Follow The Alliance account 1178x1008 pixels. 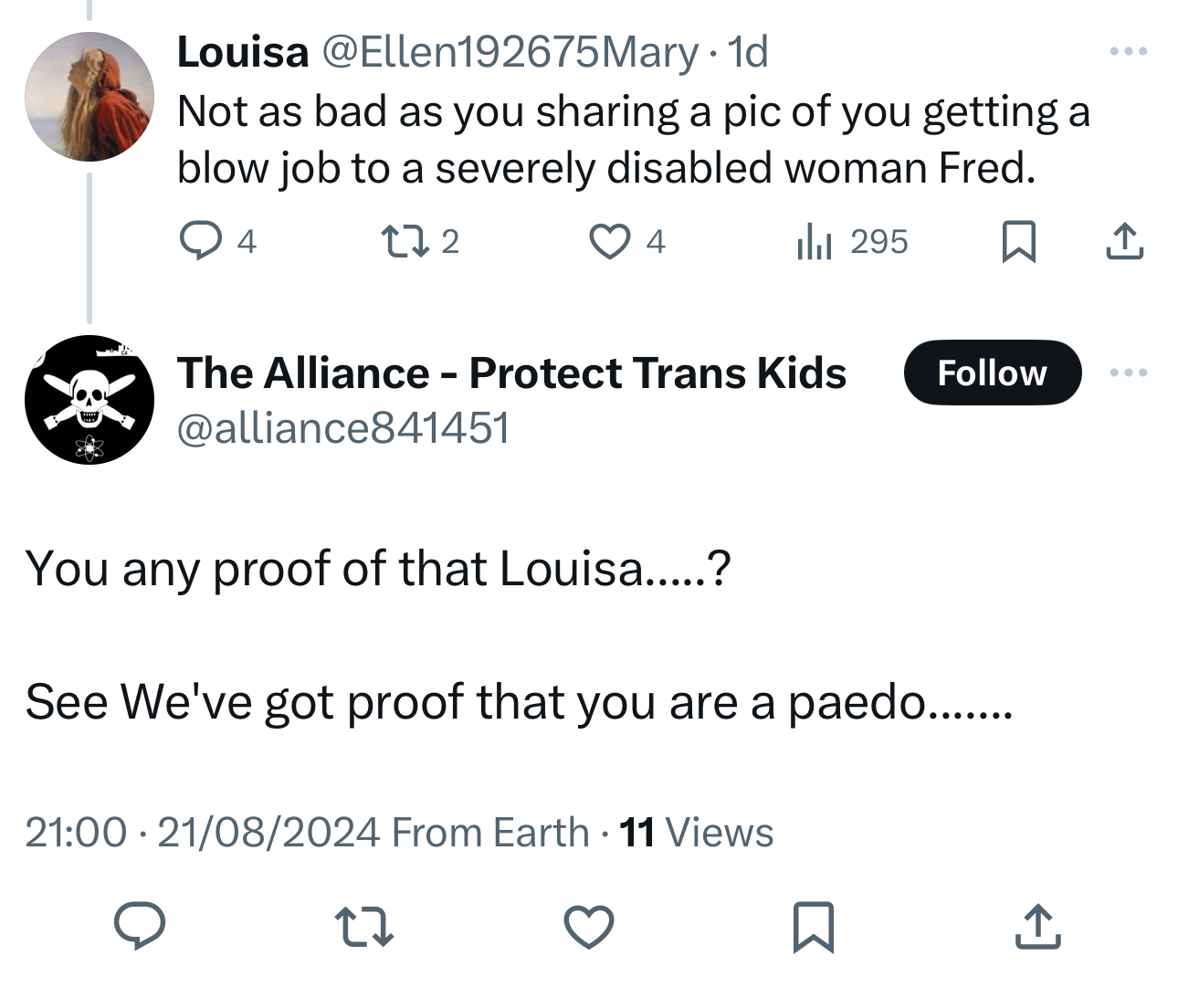pyautogui.click(x=992, y=373)
